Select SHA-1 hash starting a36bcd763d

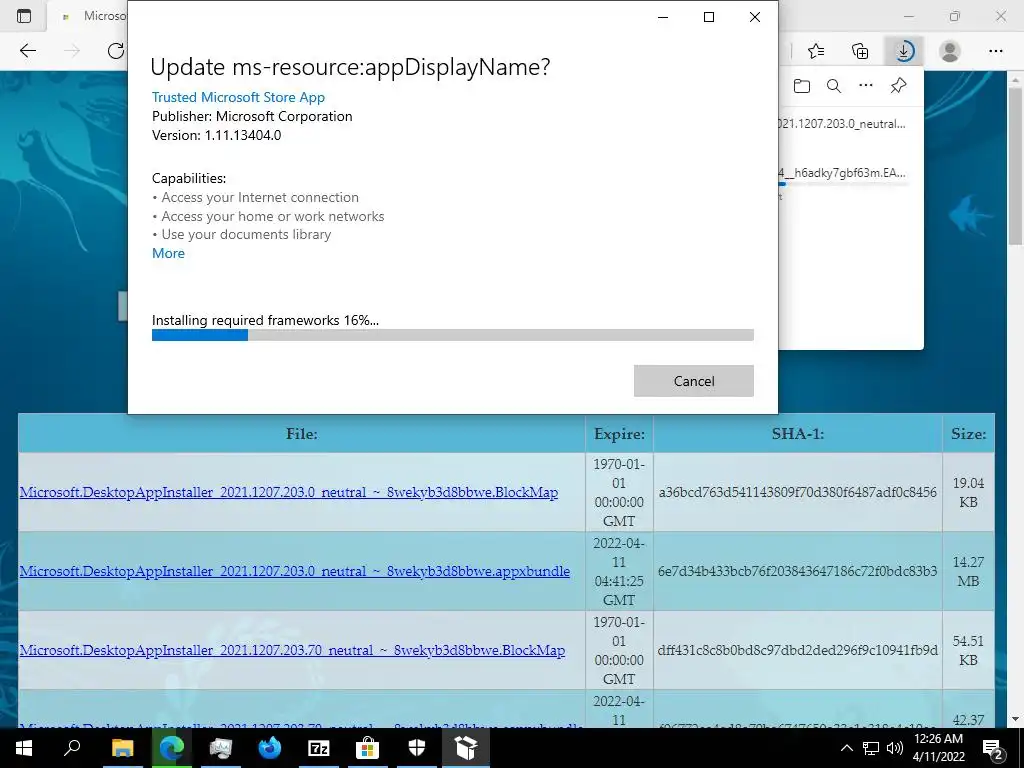point(797,492)
